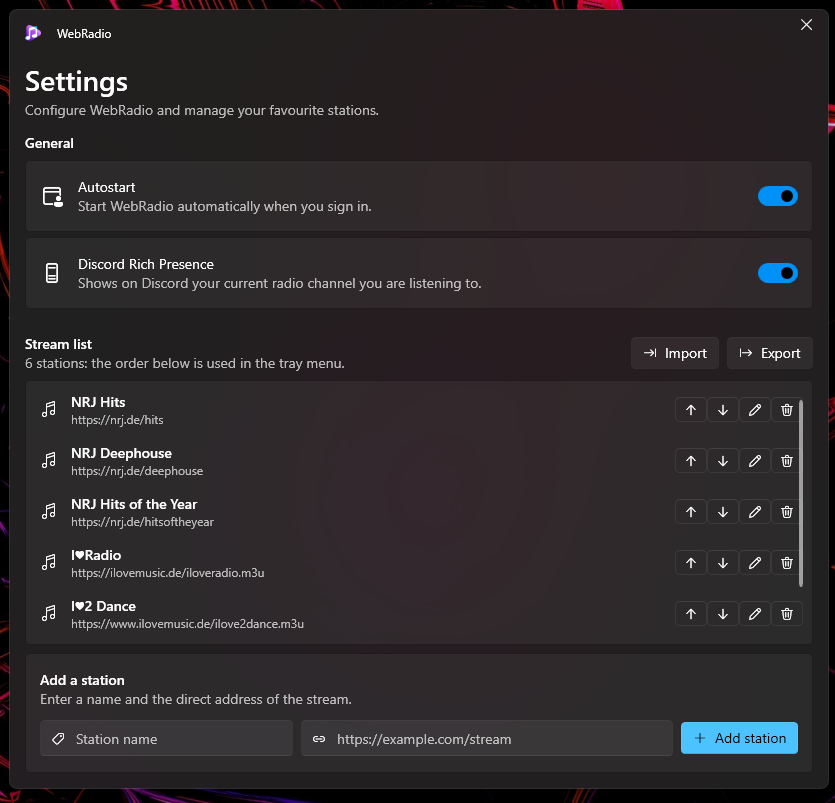
Task: Select the NRJ Deephouse station name
Action: [121, 453]
